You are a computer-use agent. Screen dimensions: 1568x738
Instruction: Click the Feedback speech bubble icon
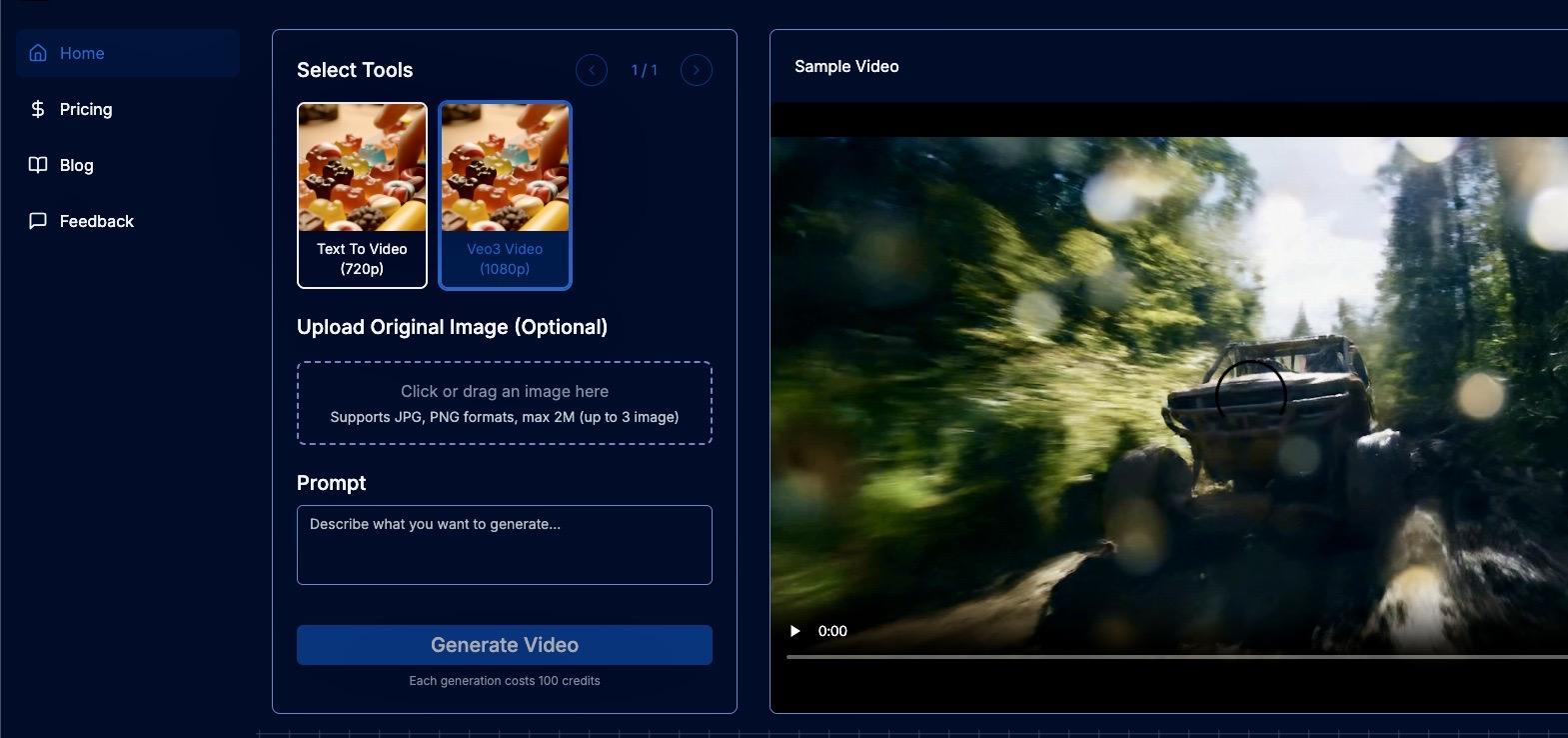(38, 221)
